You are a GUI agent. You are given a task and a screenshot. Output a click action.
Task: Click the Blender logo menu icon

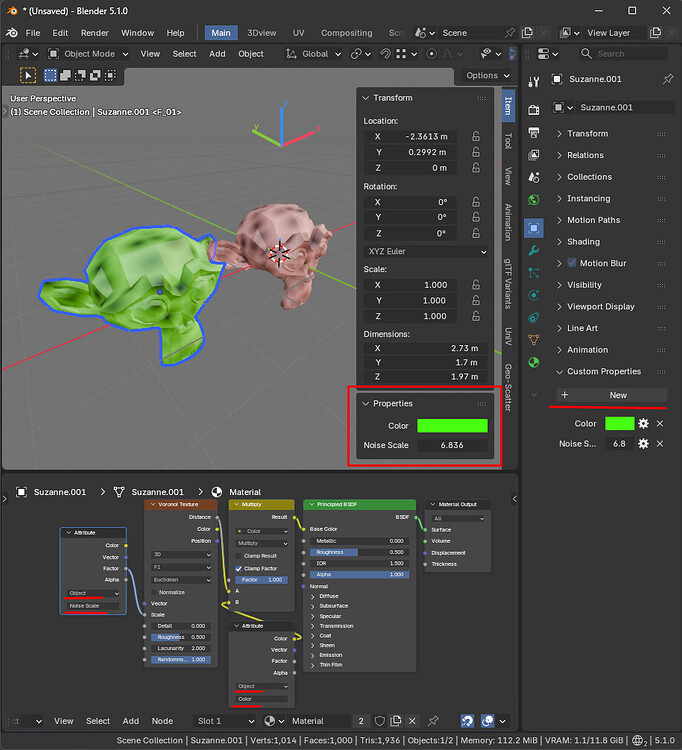click(12, 33)
